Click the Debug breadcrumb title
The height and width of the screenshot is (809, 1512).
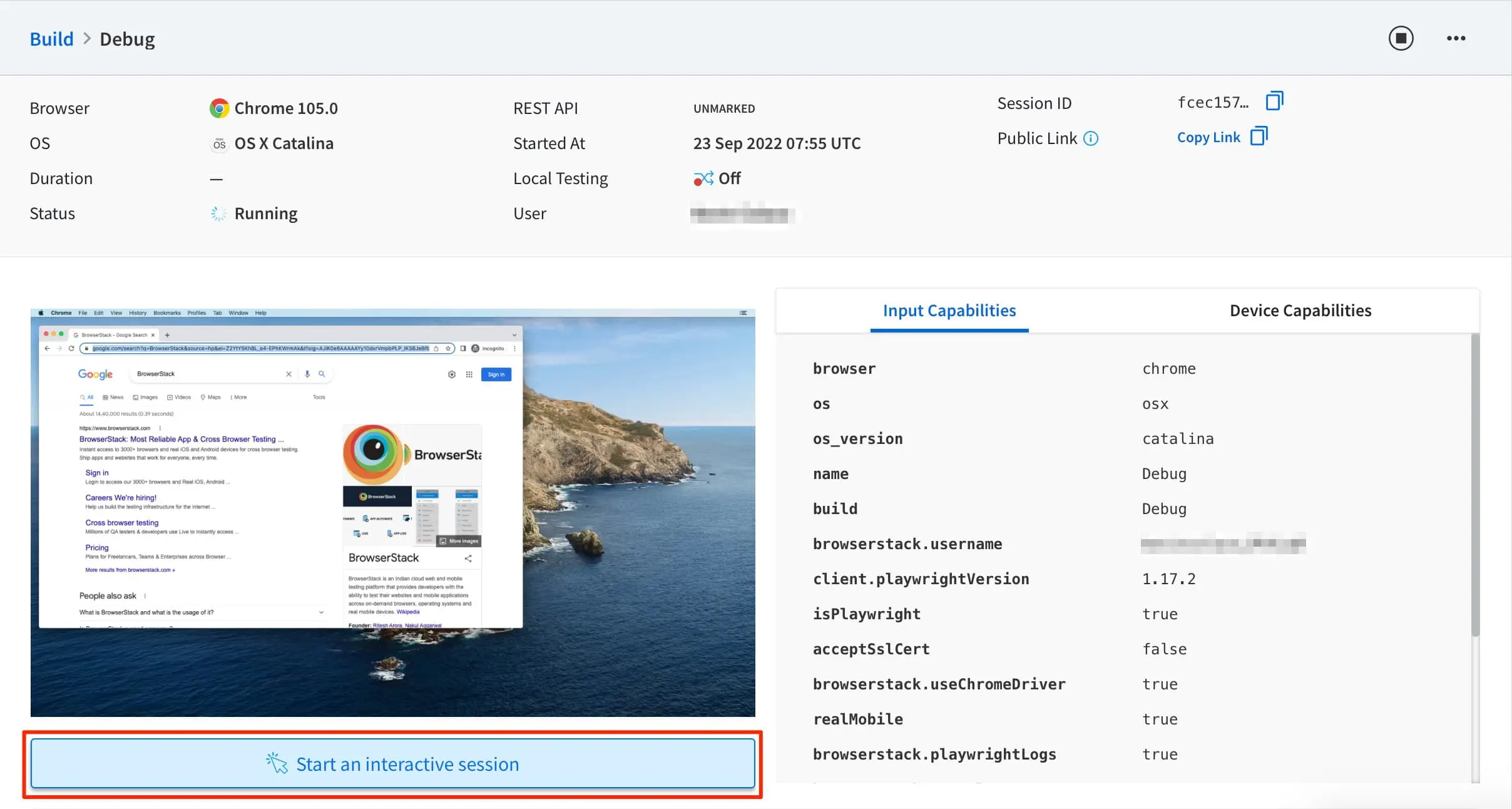point(127,39)
